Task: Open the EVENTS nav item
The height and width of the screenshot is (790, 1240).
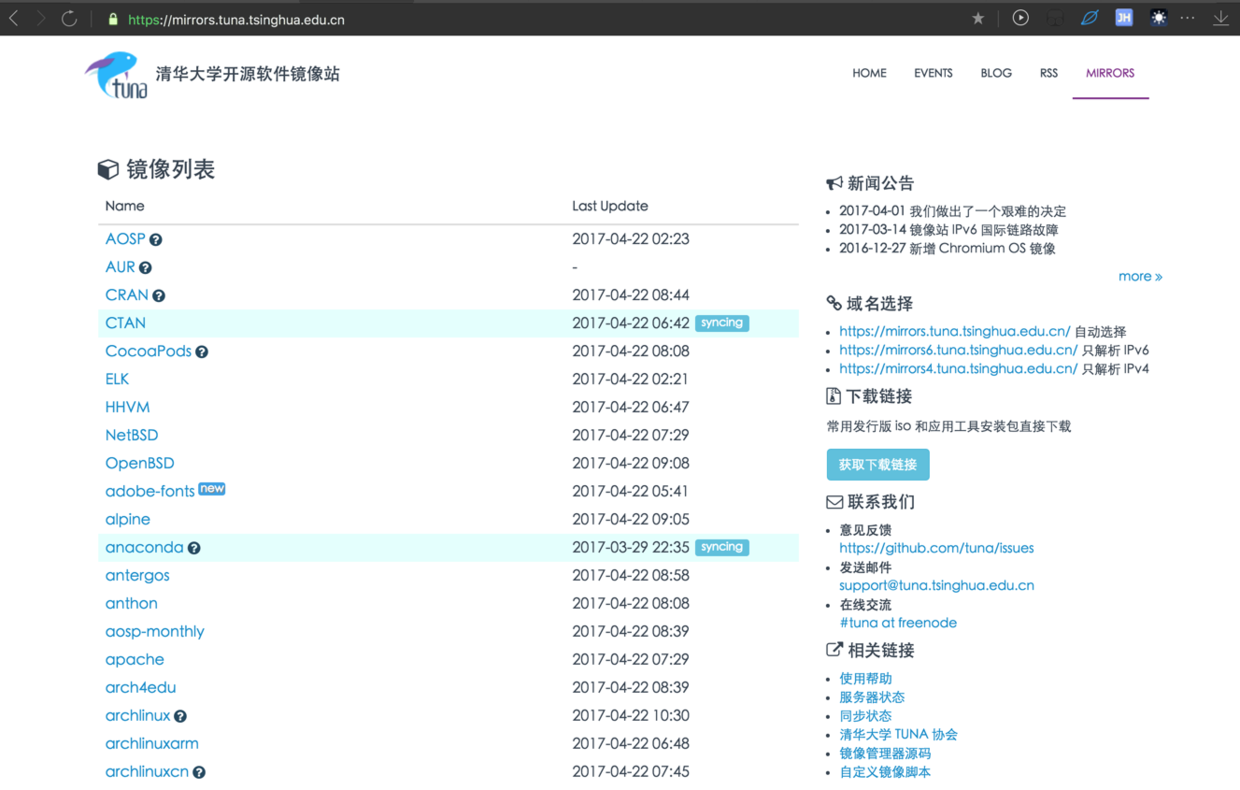Action: pos(933,73)
